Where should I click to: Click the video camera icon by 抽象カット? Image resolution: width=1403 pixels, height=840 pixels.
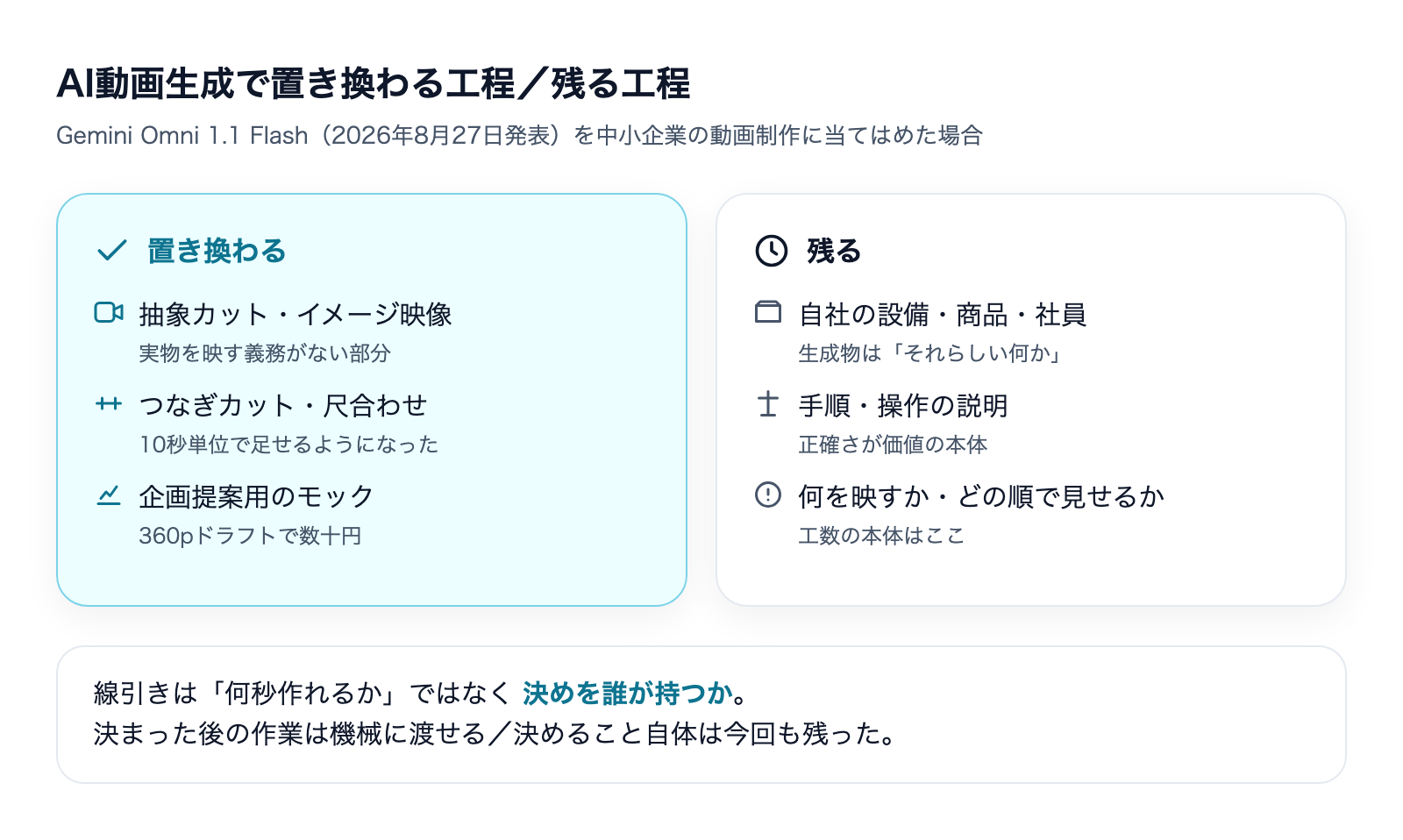[x=109, y=312]
